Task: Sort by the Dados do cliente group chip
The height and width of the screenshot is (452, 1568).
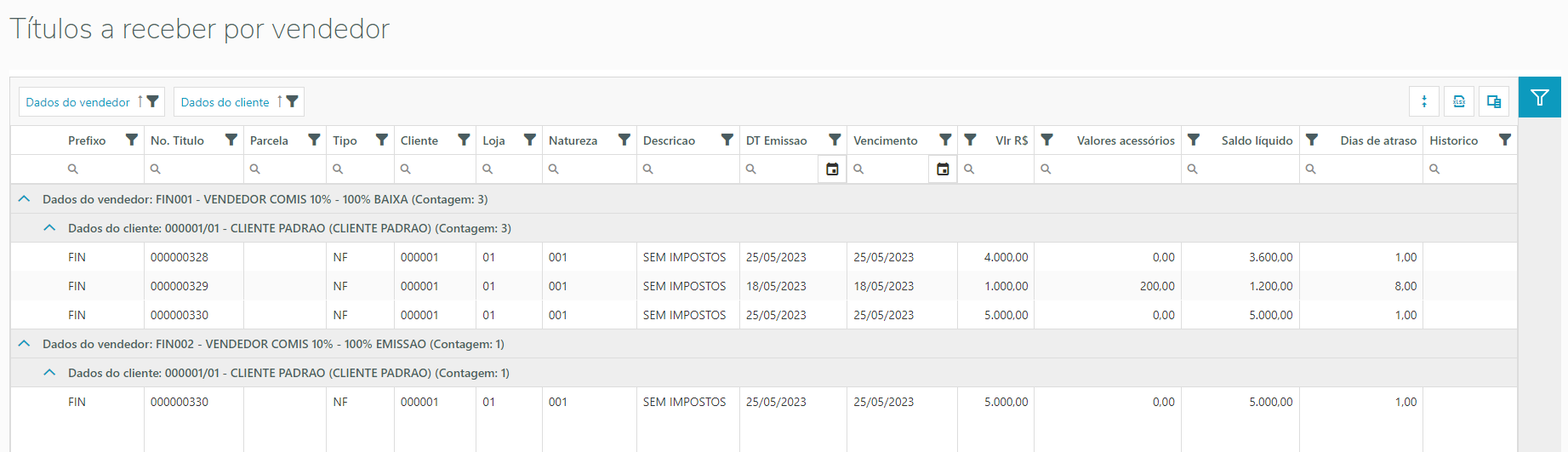Action: tap(225, 102)
